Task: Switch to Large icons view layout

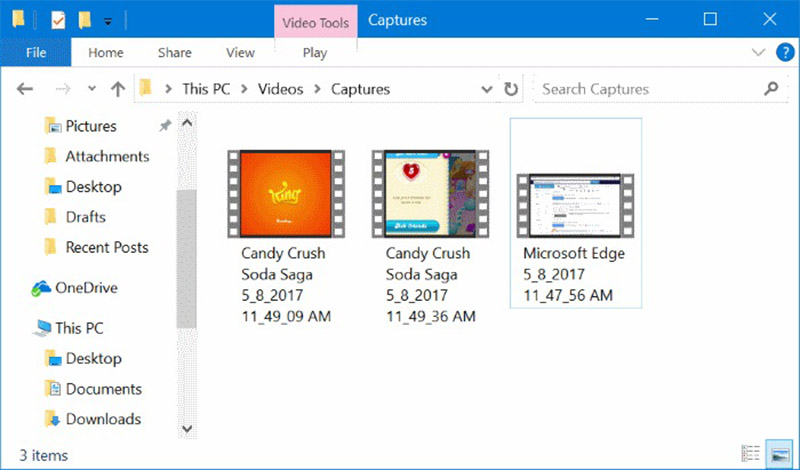Action: point(779,455)
